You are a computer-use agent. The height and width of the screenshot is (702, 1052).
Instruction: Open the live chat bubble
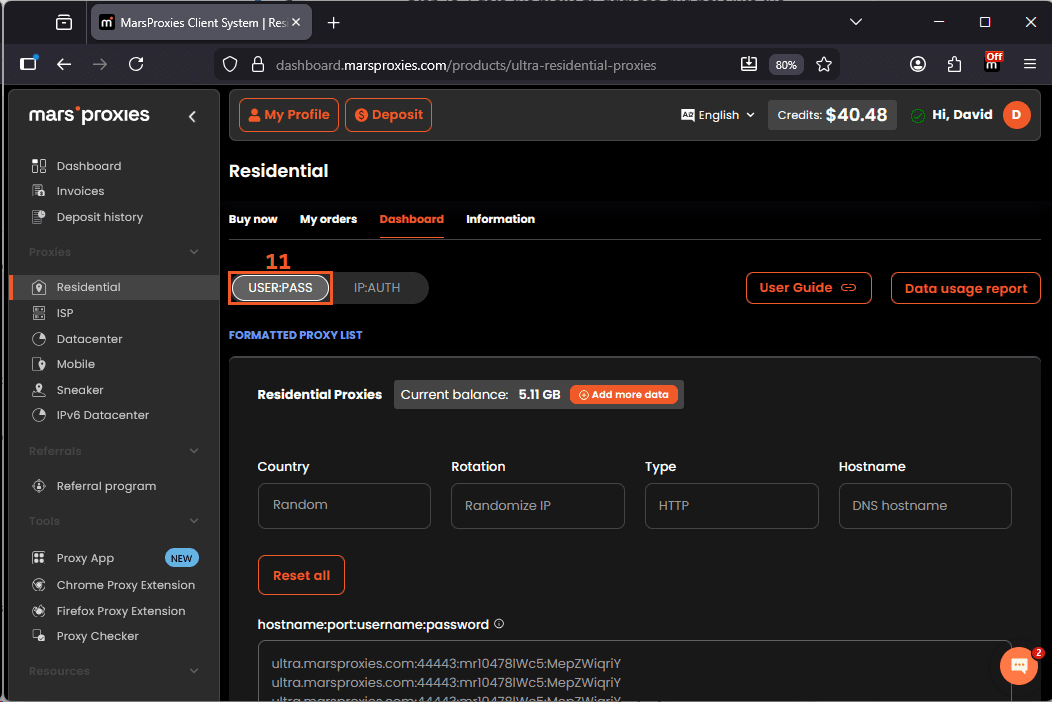(1018, 666)
